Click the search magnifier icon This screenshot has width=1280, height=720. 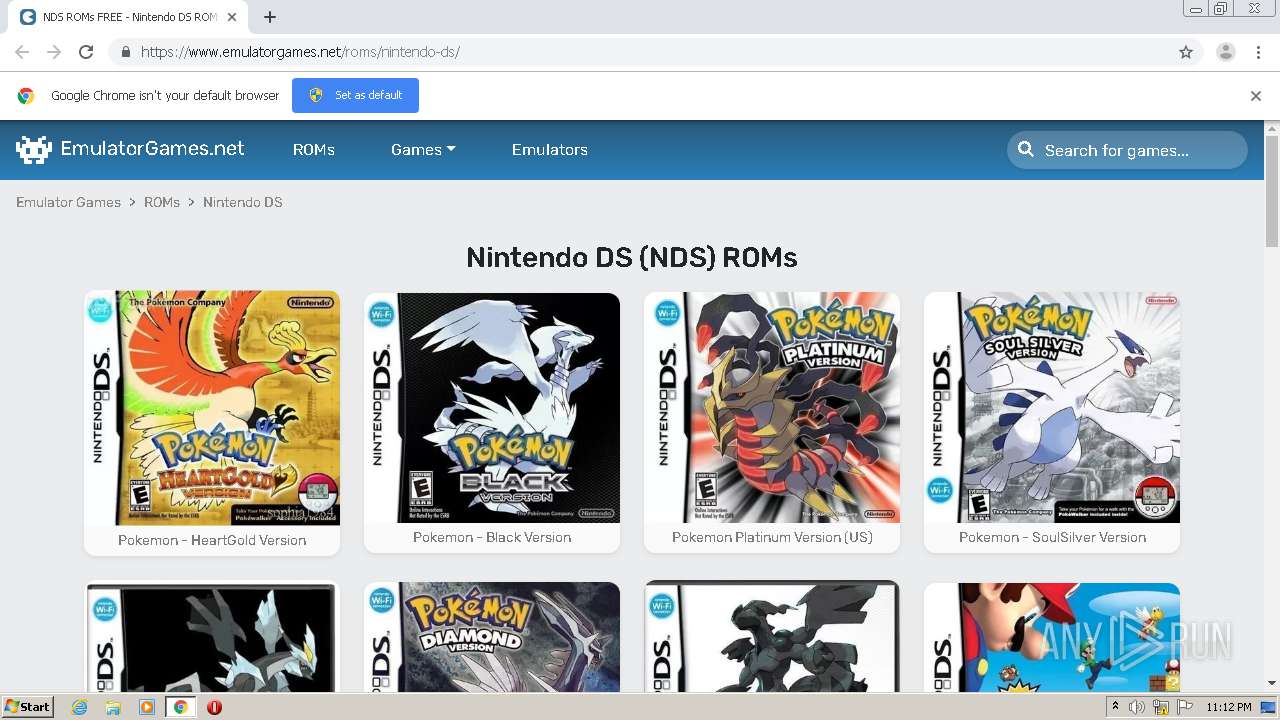tap(1026, 150)
